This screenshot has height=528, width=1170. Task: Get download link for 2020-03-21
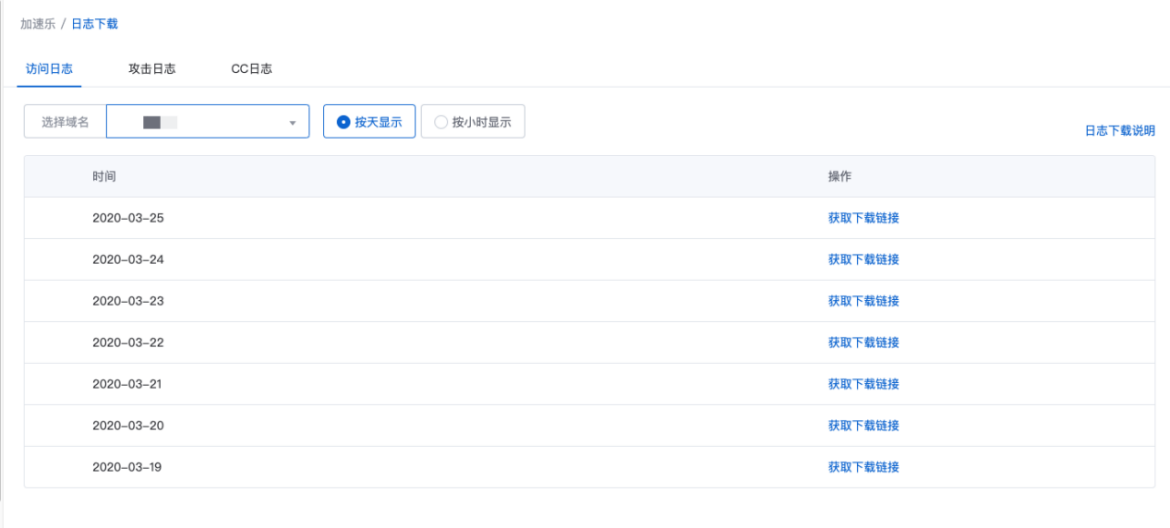point(863,384)
